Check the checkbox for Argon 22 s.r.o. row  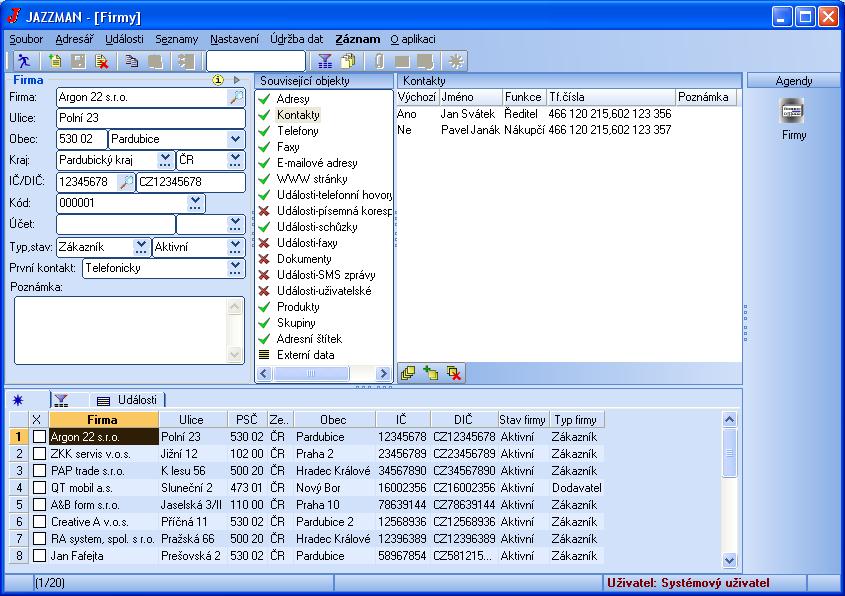tap(38, 437)
